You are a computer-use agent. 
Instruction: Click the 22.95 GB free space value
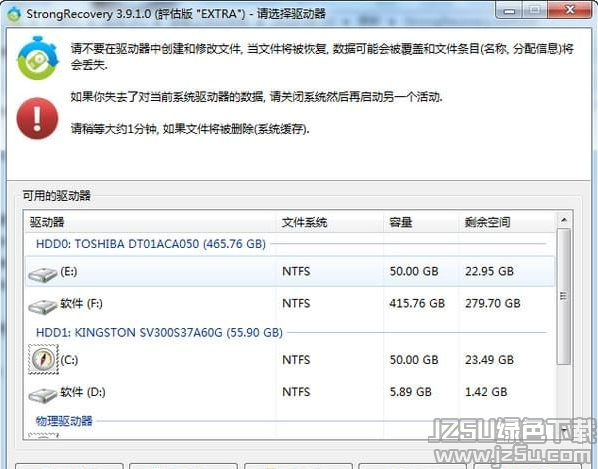coord(489,271)
